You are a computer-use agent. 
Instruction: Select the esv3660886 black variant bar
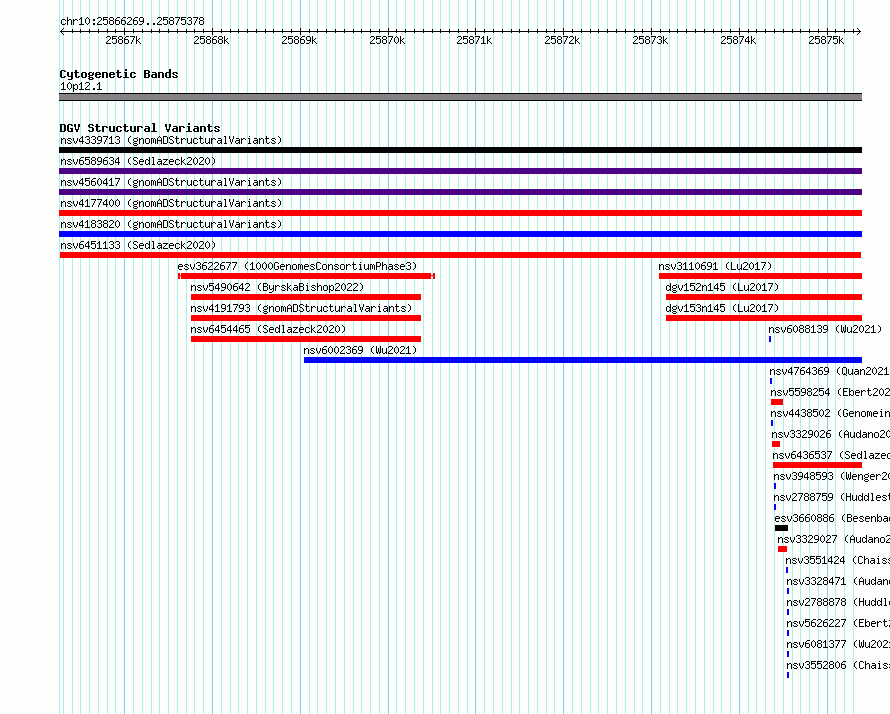click(x=782, y=528)
